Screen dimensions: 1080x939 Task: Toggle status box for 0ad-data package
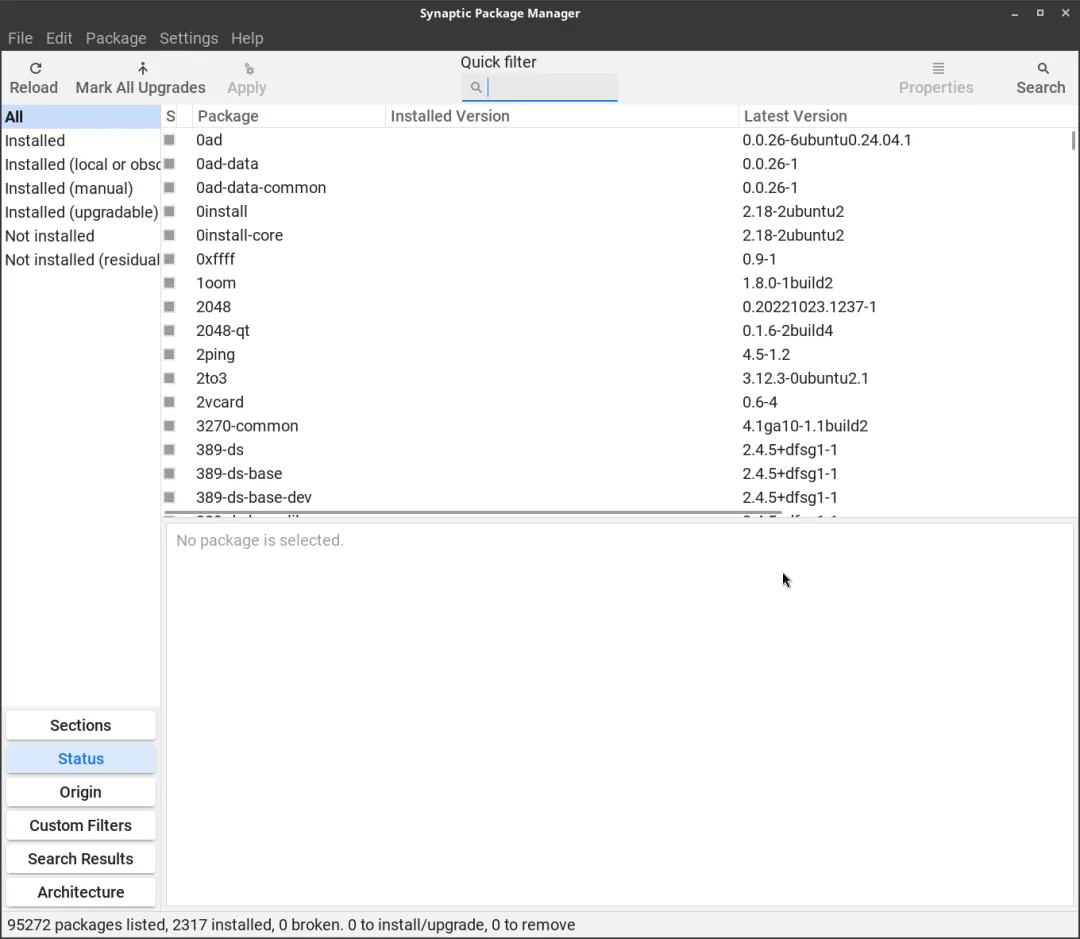[169, 164]
